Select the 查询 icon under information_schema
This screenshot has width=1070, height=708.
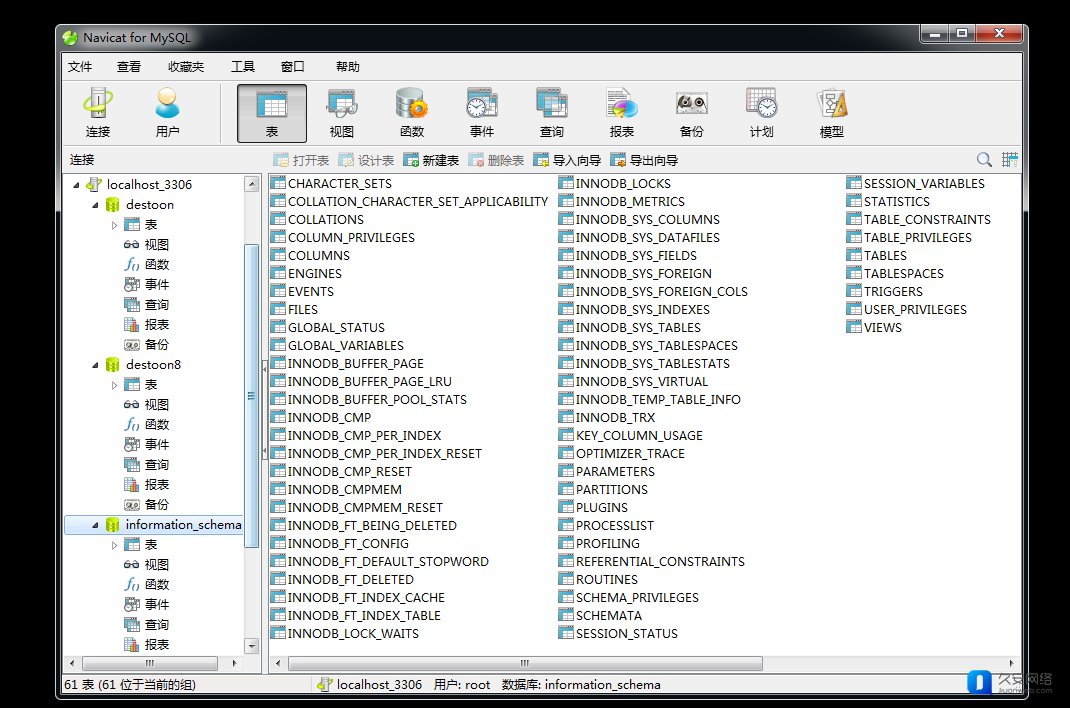pos(132,625)
